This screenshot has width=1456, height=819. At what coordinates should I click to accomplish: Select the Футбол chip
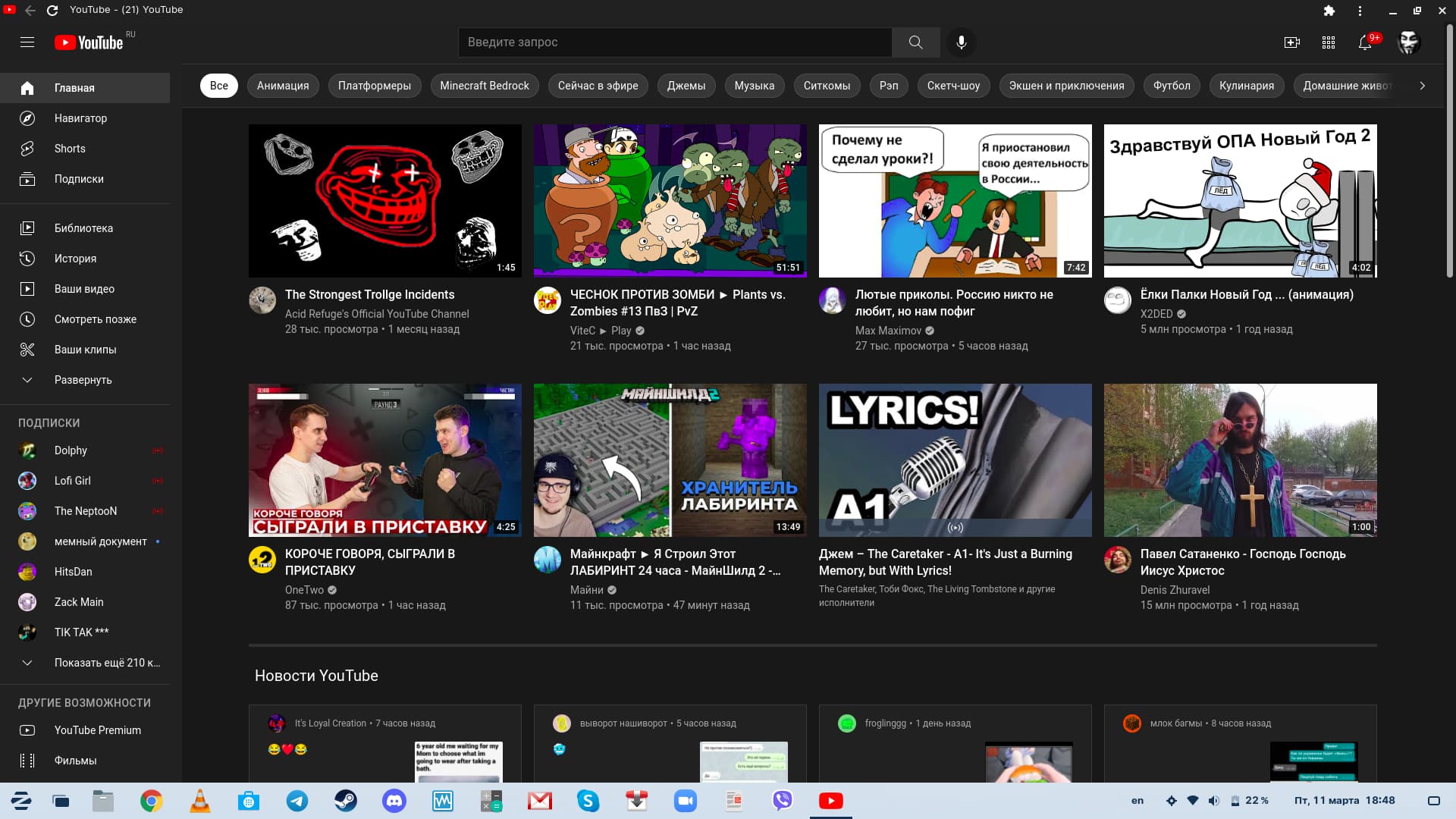click(x=1172, y=86)
